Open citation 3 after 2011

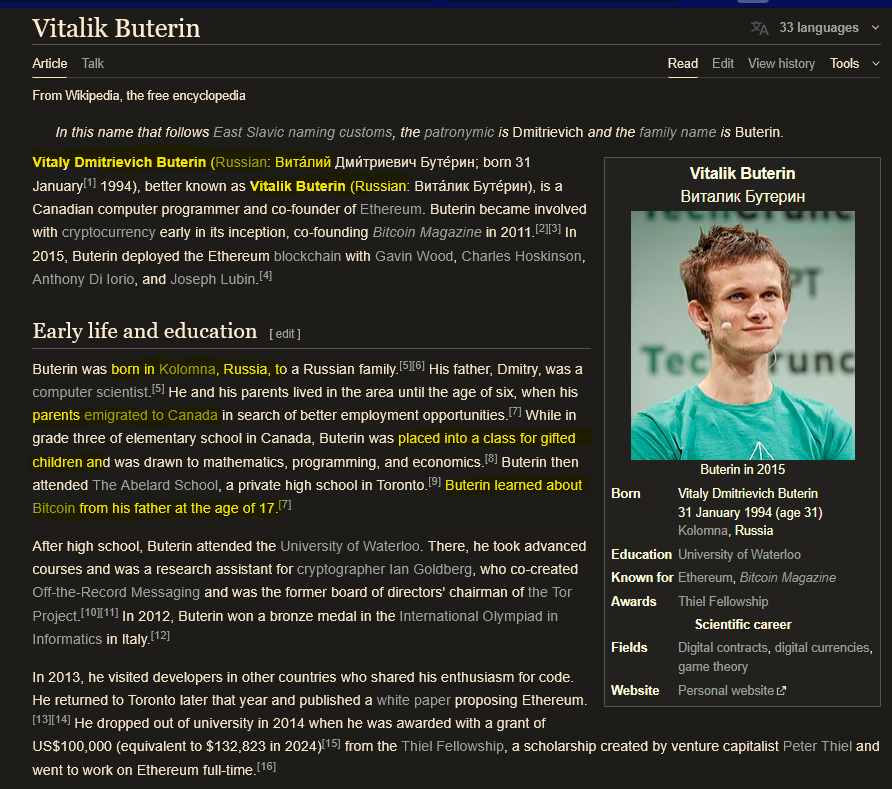555,229
